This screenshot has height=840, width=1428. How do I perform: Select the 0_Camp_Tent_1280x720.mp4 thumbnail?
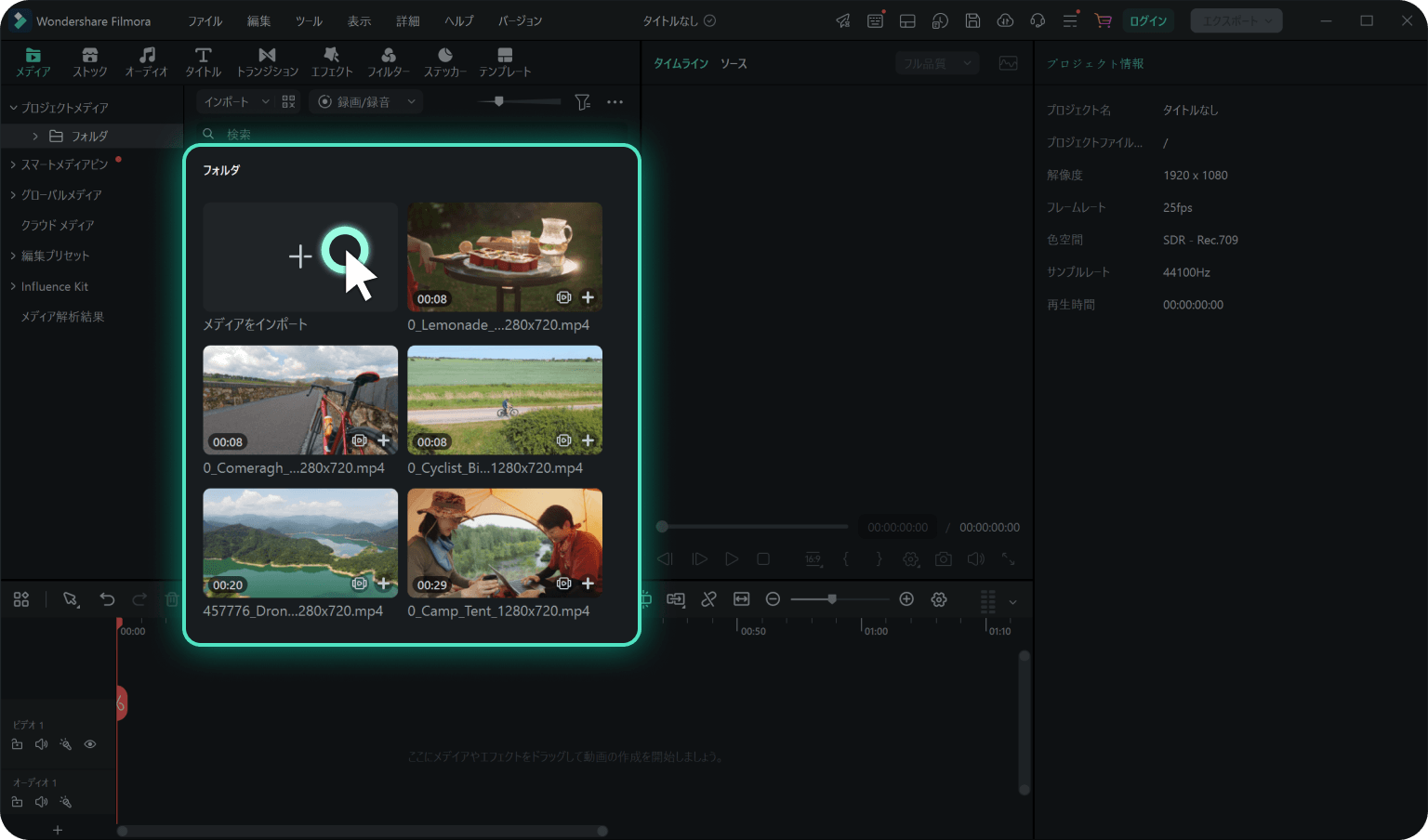coord(505,543)
